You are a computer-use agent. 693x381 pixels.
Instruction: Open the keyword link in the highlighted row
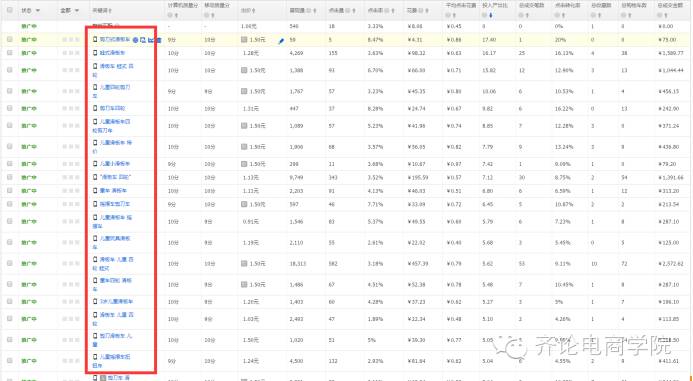click(x=115, y=40)
